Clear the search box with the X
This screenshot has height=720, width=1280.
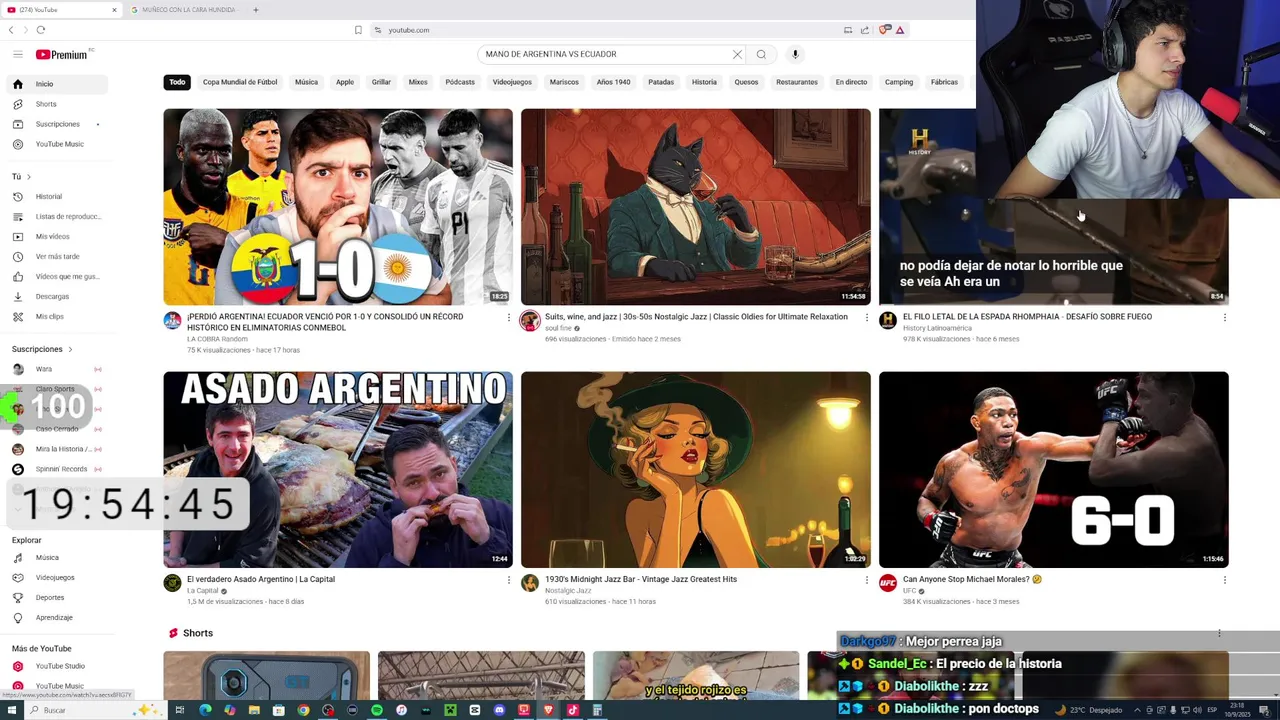click(737, 54)
